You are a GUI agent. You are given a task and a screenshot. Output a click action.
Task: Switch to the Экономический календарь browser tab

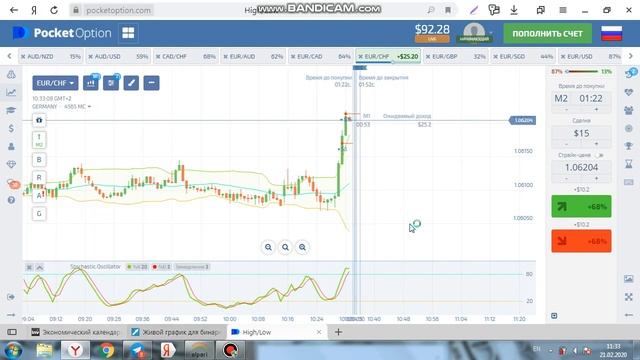click(x=76, y=332)
